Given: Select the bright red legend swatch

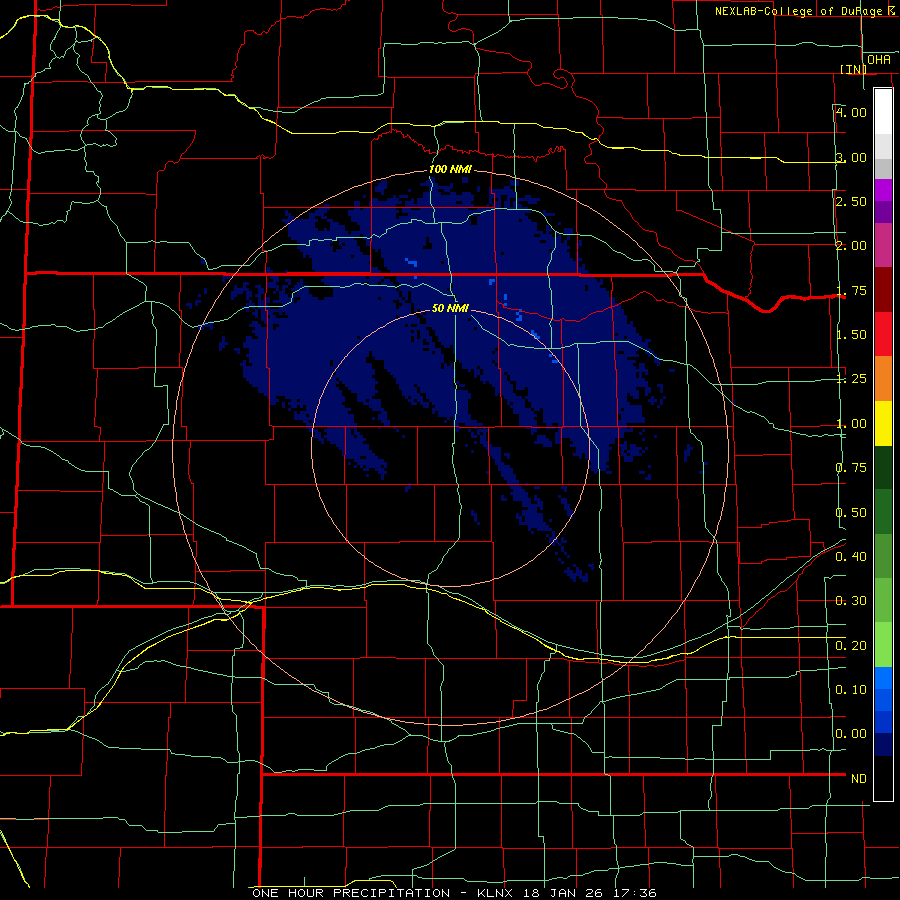Looking at the screenshot, I should (883, 334).
